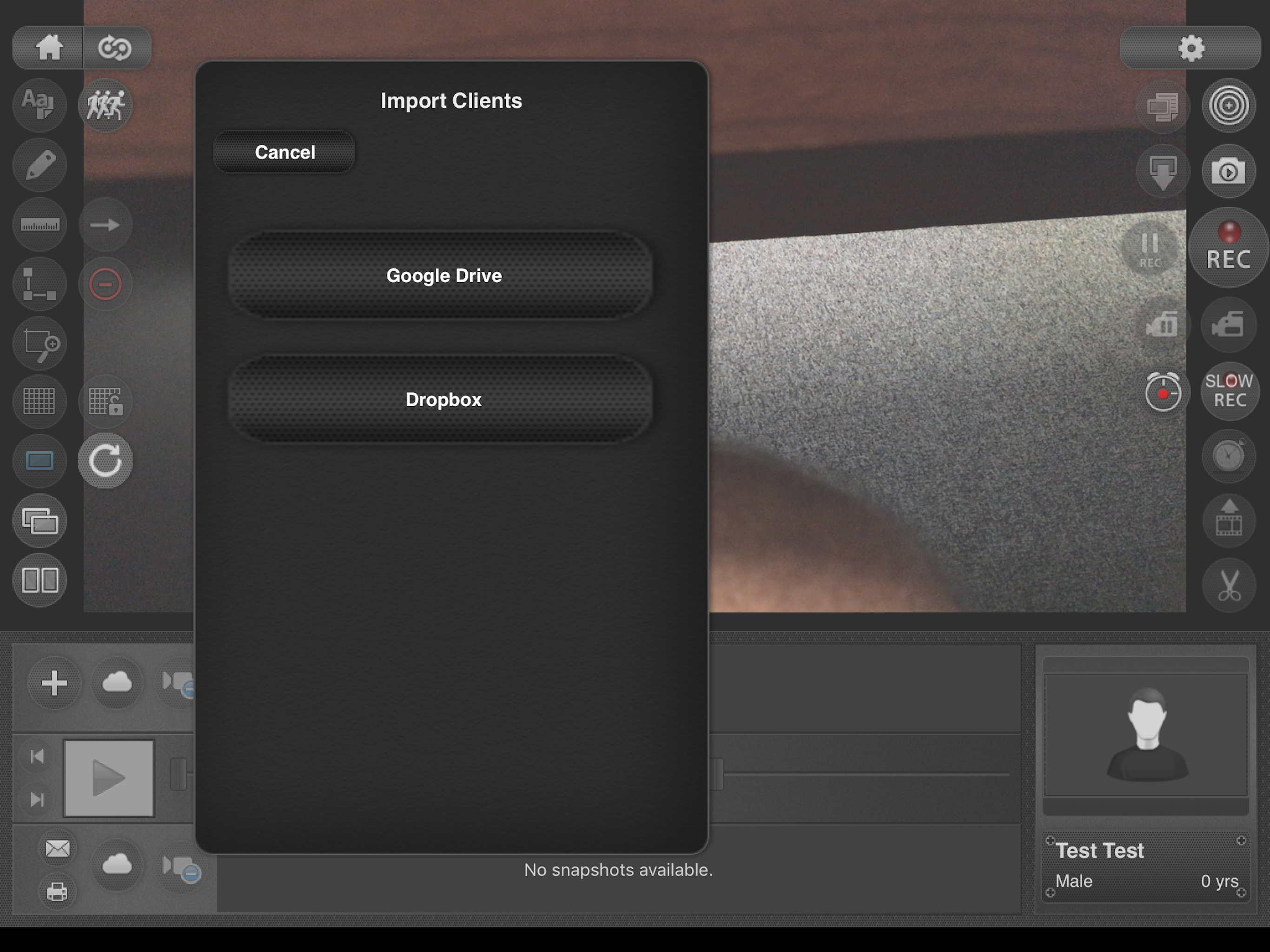Select the scissors trim tool
This screenshot has width=1270, height=952.
1229,585
